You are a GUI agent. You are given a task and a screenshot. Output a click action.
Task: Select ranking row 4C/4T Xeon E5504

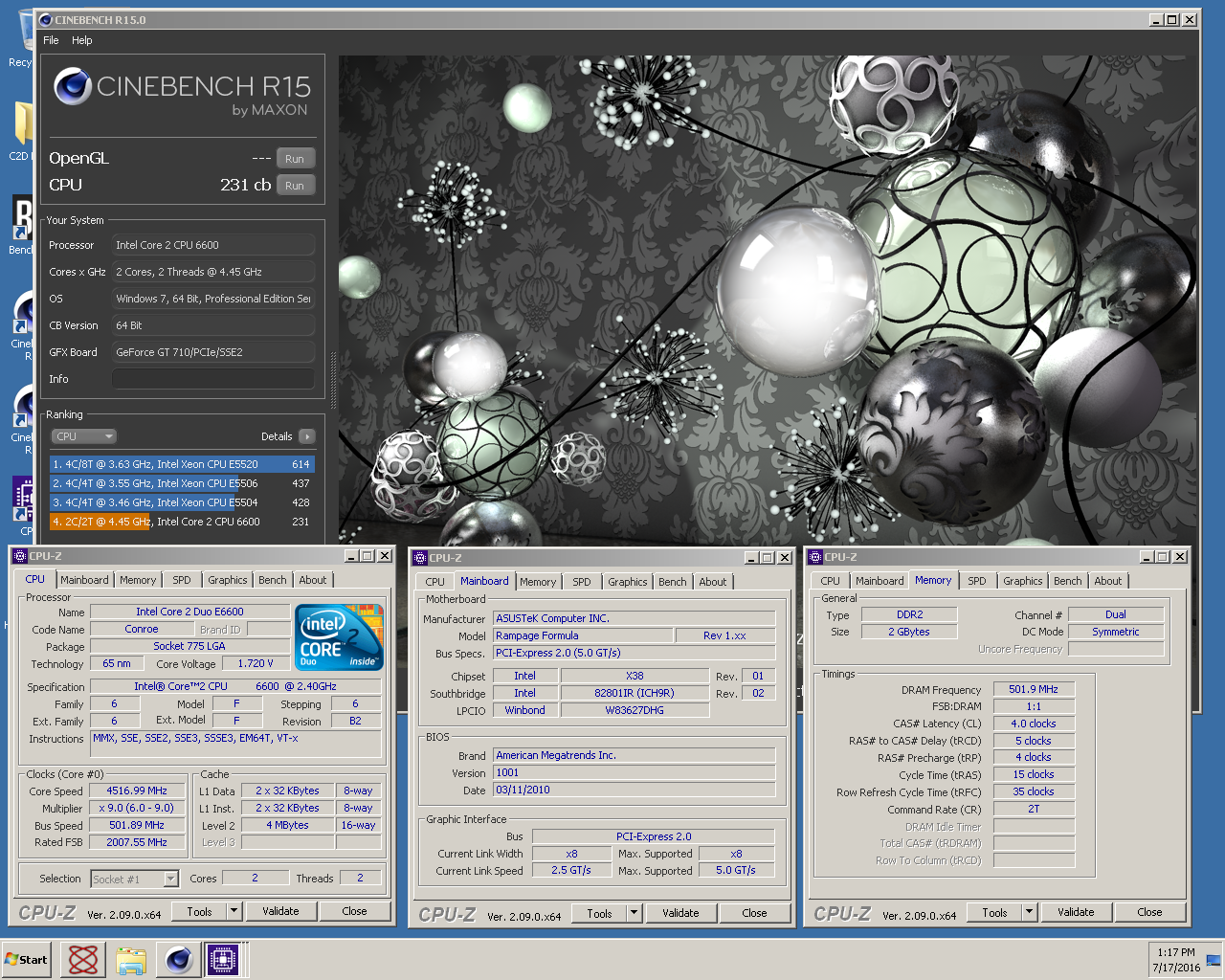pos(182,502)
